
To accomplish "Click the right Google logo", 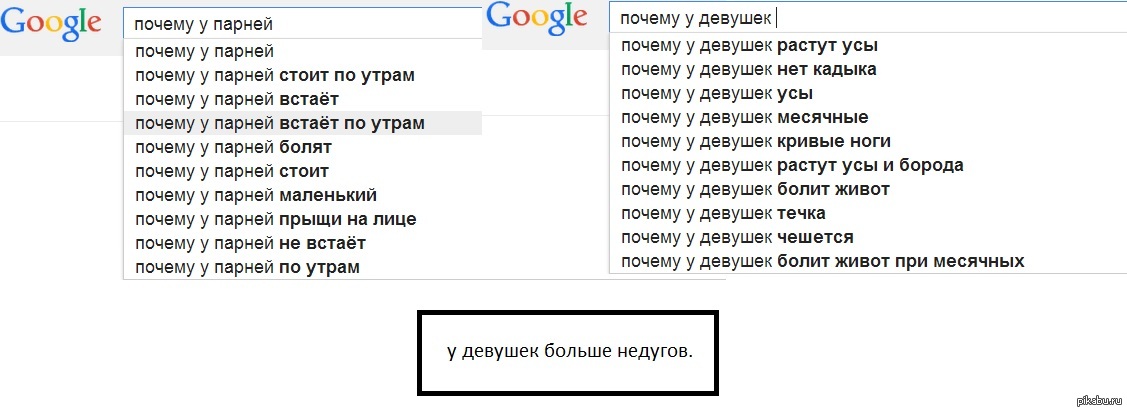I will tap(537, 17).
